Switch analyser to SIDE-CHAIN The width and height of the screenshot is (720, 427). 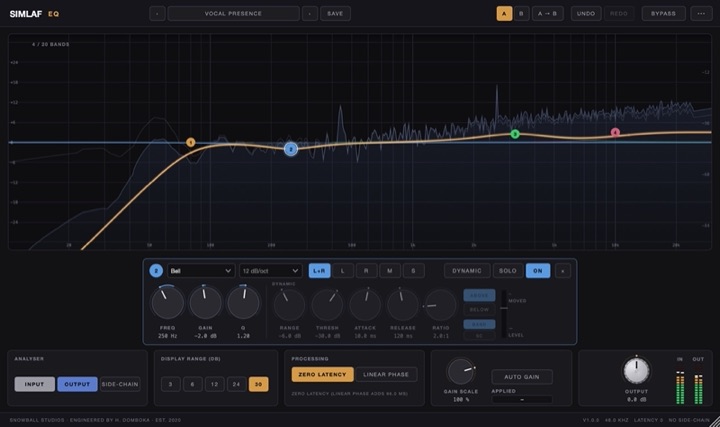pyautogui.click(x=120, y=384)
